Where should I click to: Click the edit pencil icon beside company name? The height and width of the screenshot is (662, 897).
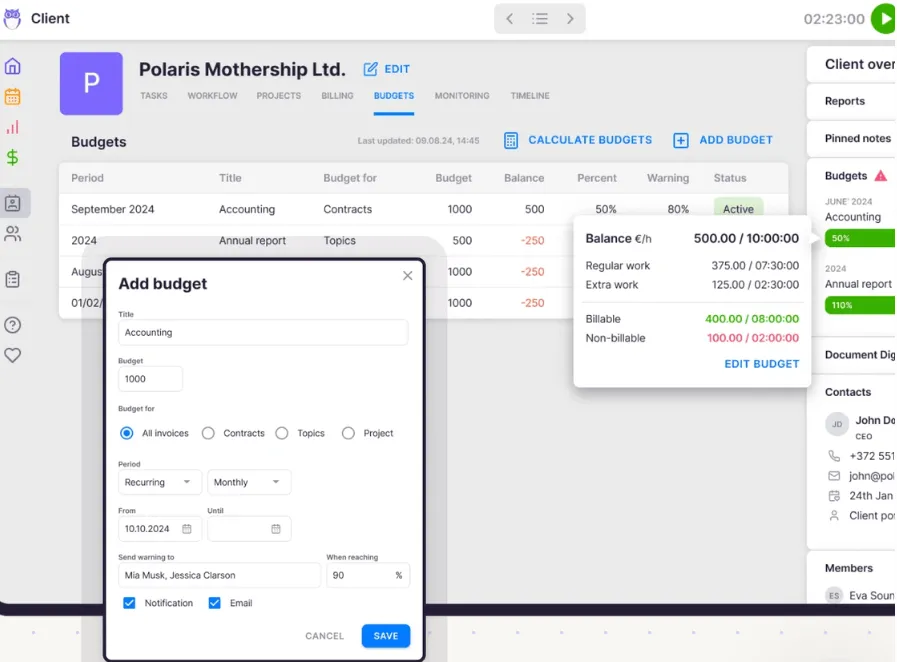(370, 69)
